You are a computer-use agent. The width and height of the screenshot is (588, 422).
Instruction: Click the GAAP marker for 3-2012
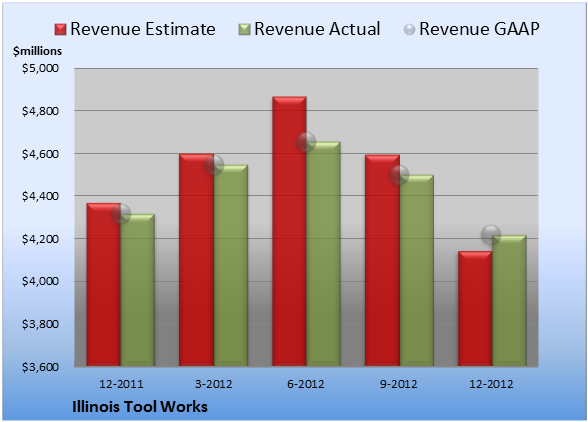tap(214, 165)
